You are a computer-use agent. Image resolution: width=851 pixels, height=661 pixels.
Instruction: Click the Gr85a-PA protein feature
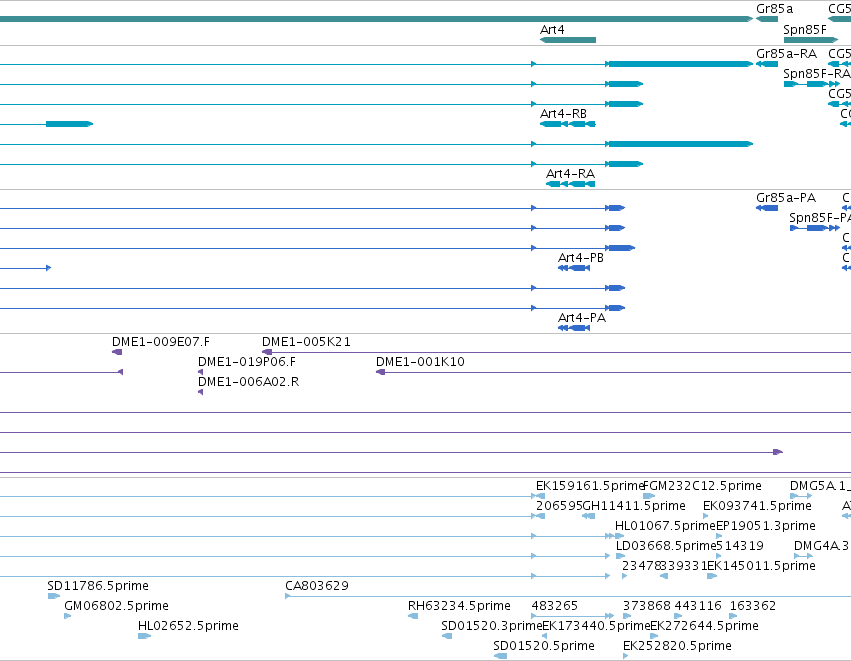[x=767, y=208]
